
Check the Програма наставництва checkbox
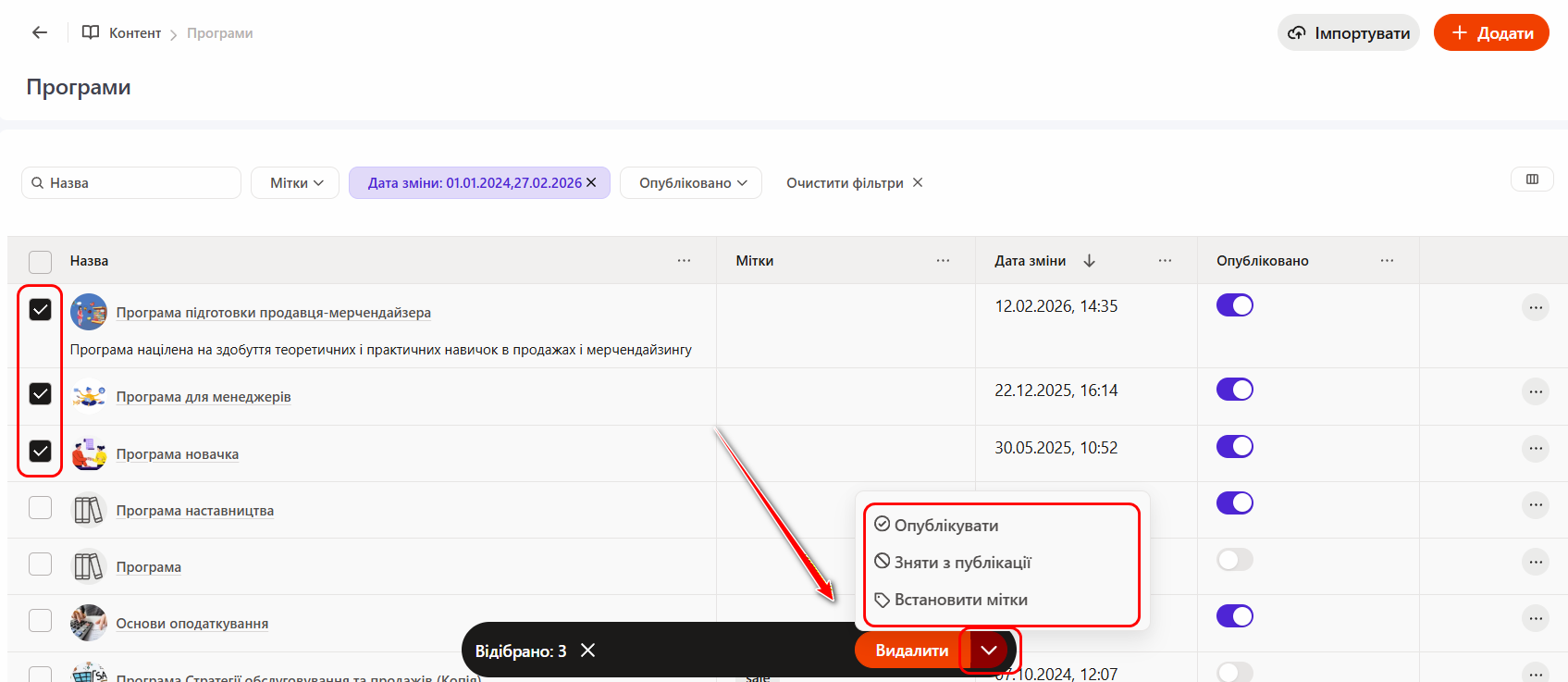click(41, 508)
